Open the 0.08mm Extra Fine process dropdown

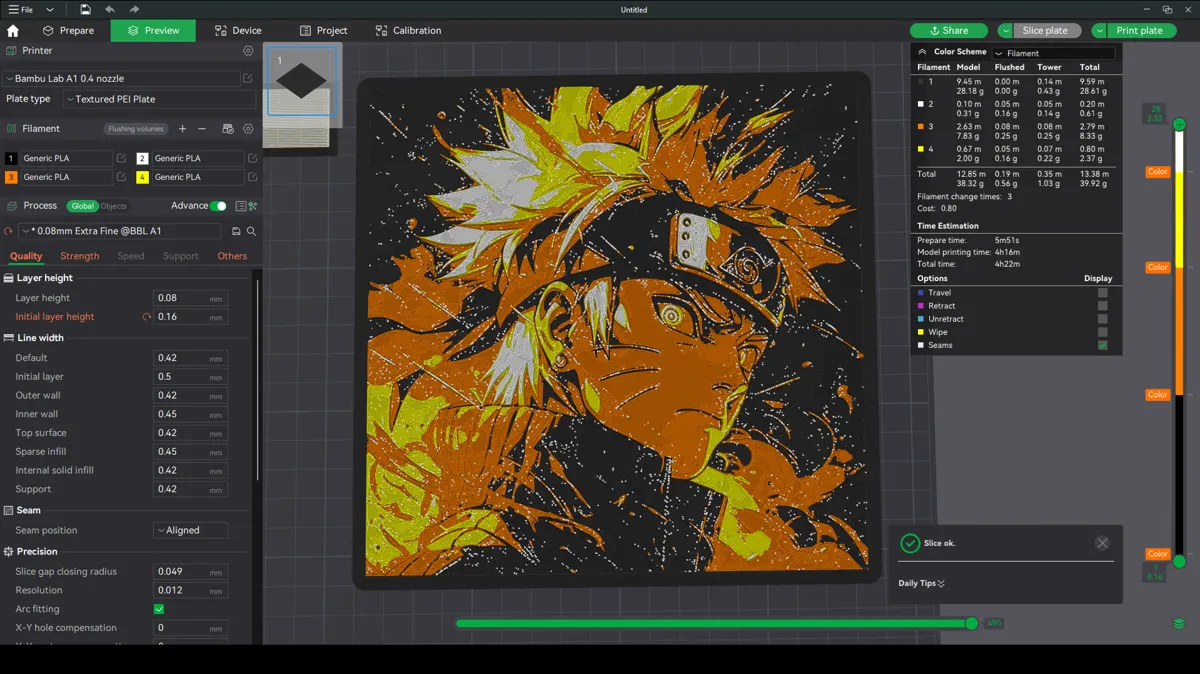point(120,231)
